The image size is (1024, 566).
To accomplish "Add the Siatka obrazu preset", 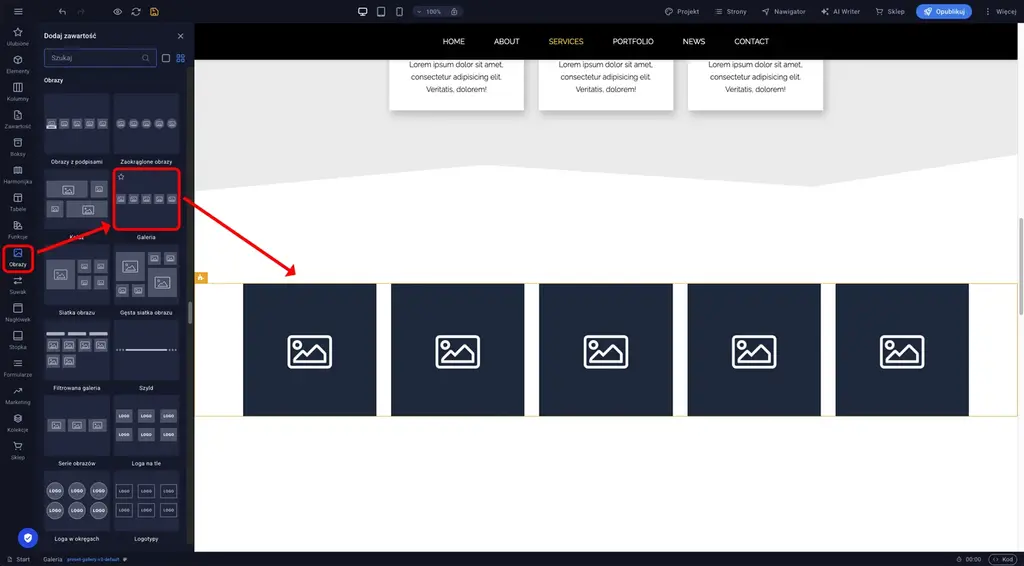I will [x=77, y=275].
